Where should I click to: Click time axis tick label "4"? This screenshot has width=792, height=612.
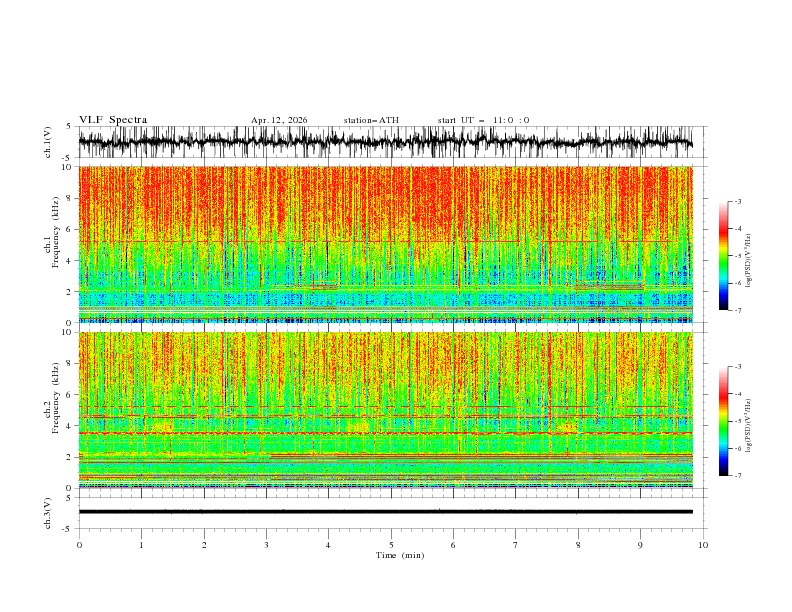[x=328, y=545]
